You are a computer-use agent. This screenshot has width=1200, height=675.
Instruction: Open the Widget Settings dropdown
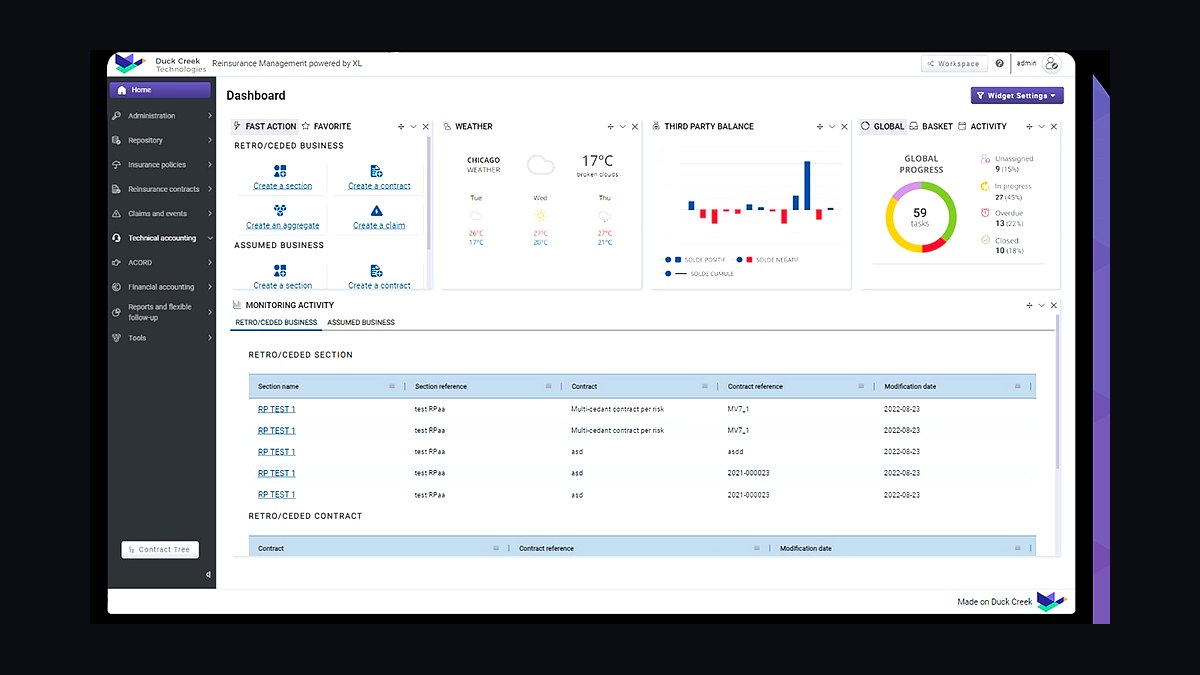[1017, 96]
